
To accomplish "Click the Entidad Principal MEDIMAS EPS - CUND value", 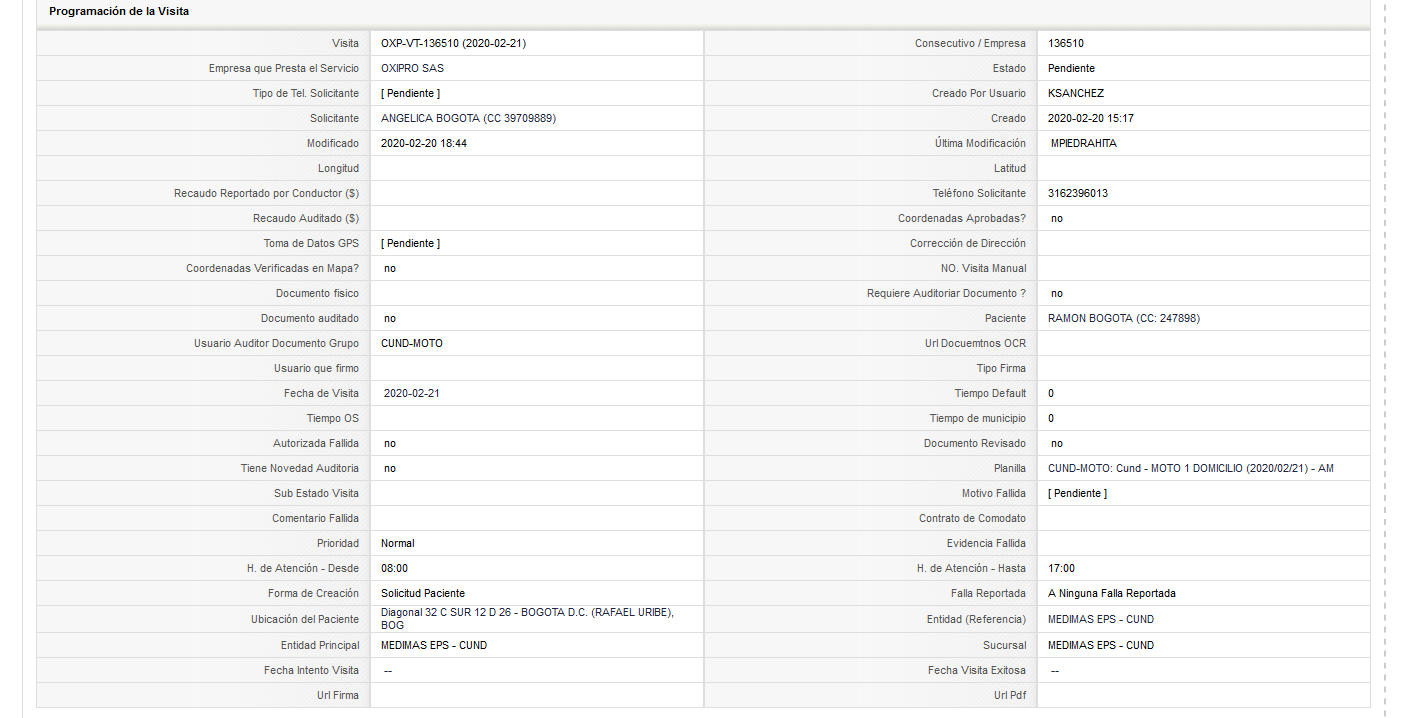I will coord(434,645).
